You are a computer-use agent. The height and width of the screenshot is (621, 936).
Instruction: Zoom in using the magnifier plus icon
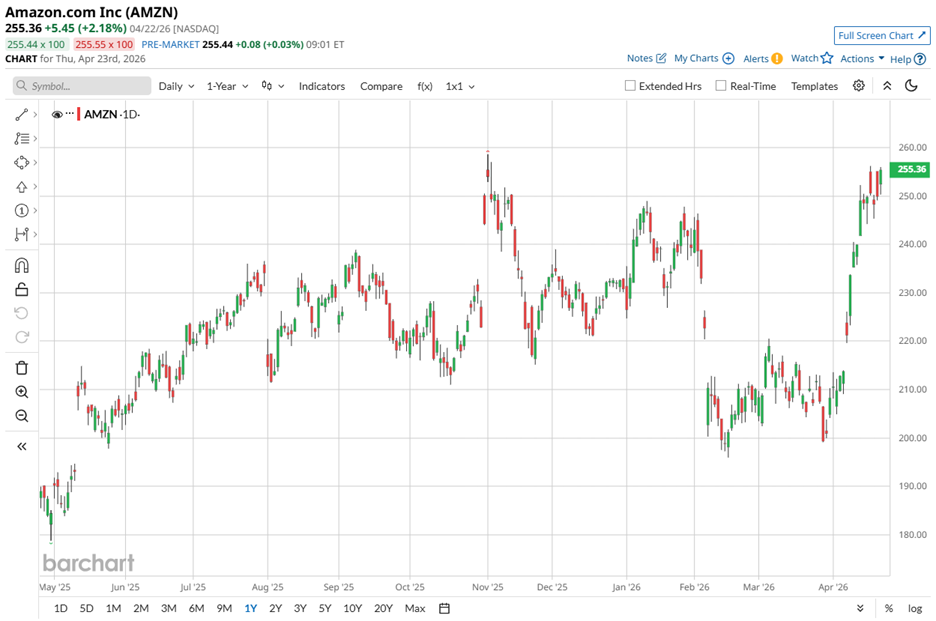pyautogui.click(x=21, y=392)
